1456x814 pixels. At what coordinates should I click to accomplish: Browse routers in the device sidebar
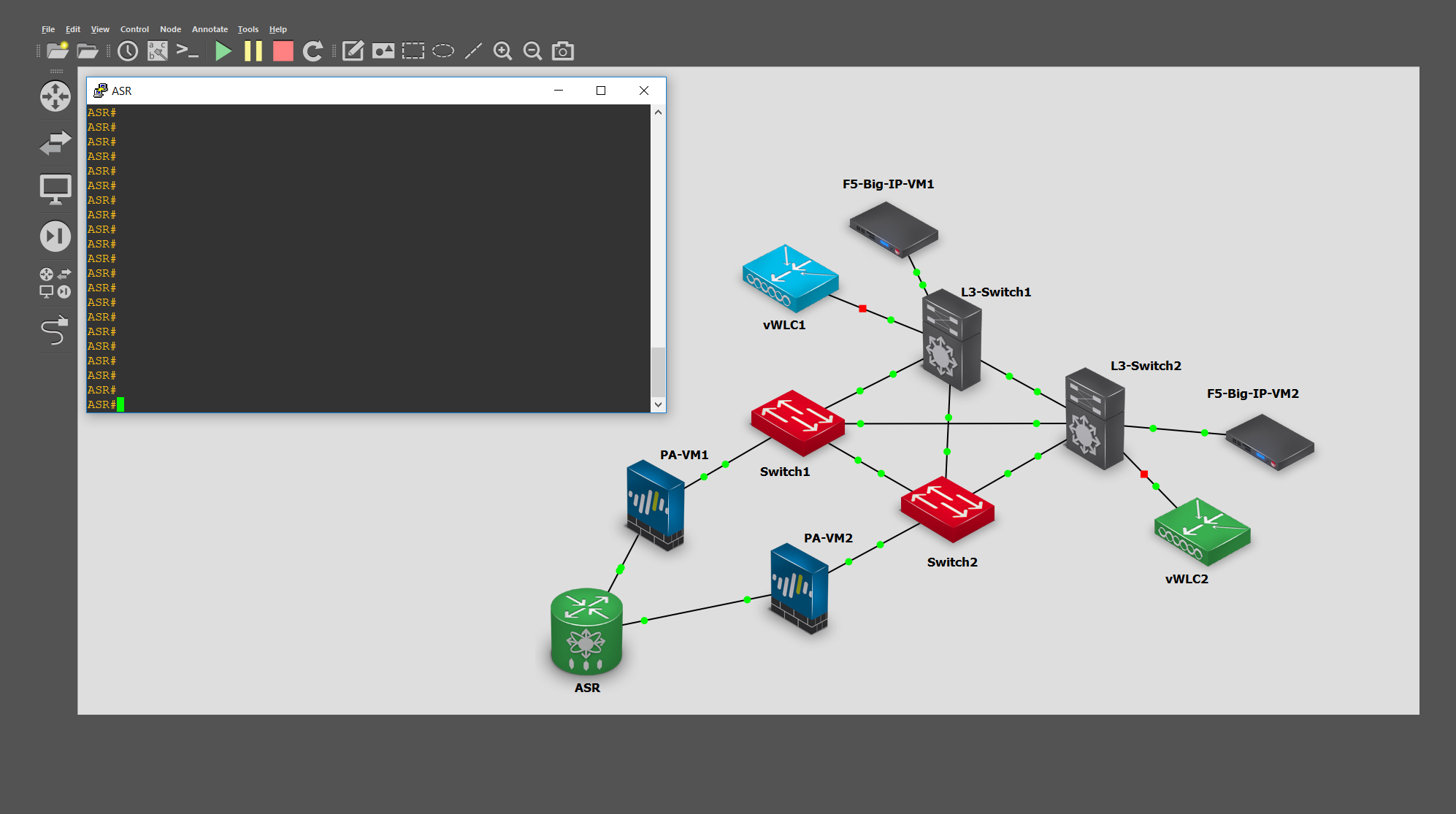[x=55, y=96]
